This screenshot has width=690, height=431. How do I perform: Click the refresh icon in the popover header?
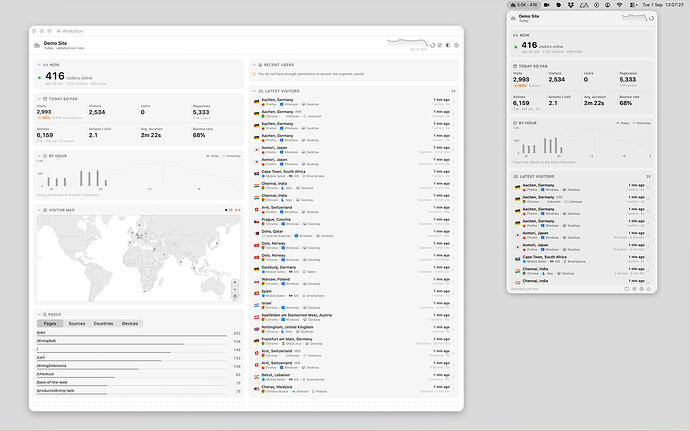651,18
